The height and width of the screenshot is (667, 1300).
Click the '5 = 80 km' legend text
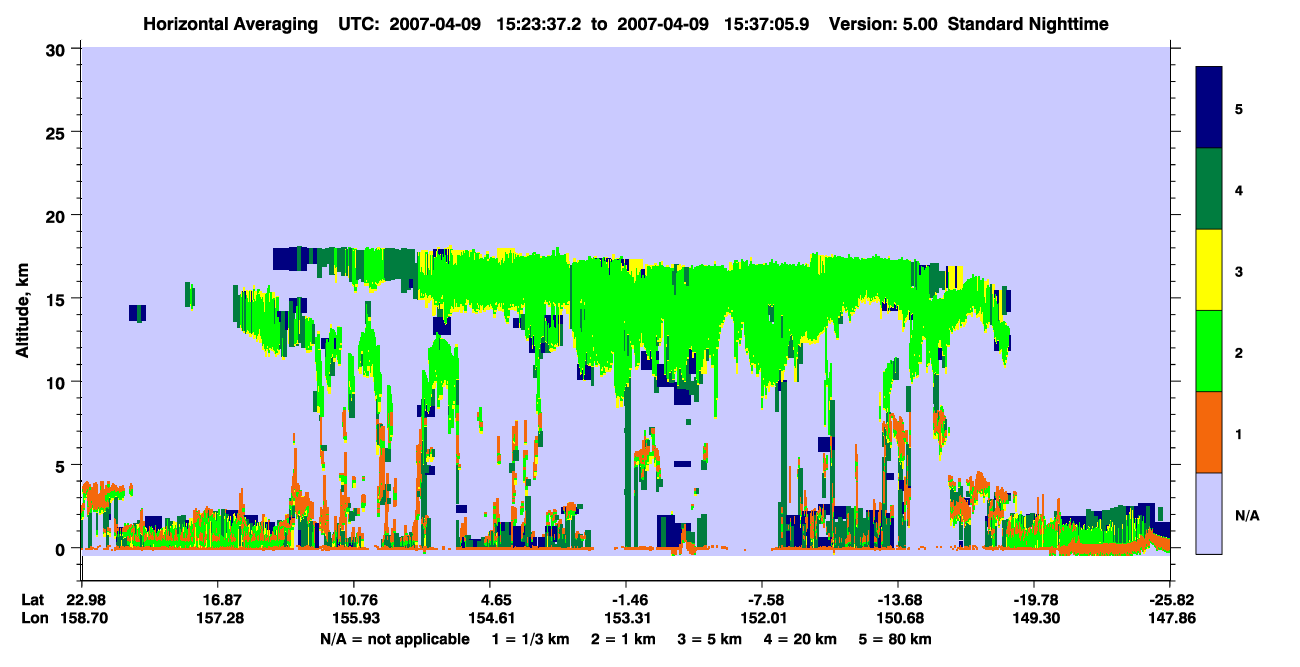[x=893, y=639]
